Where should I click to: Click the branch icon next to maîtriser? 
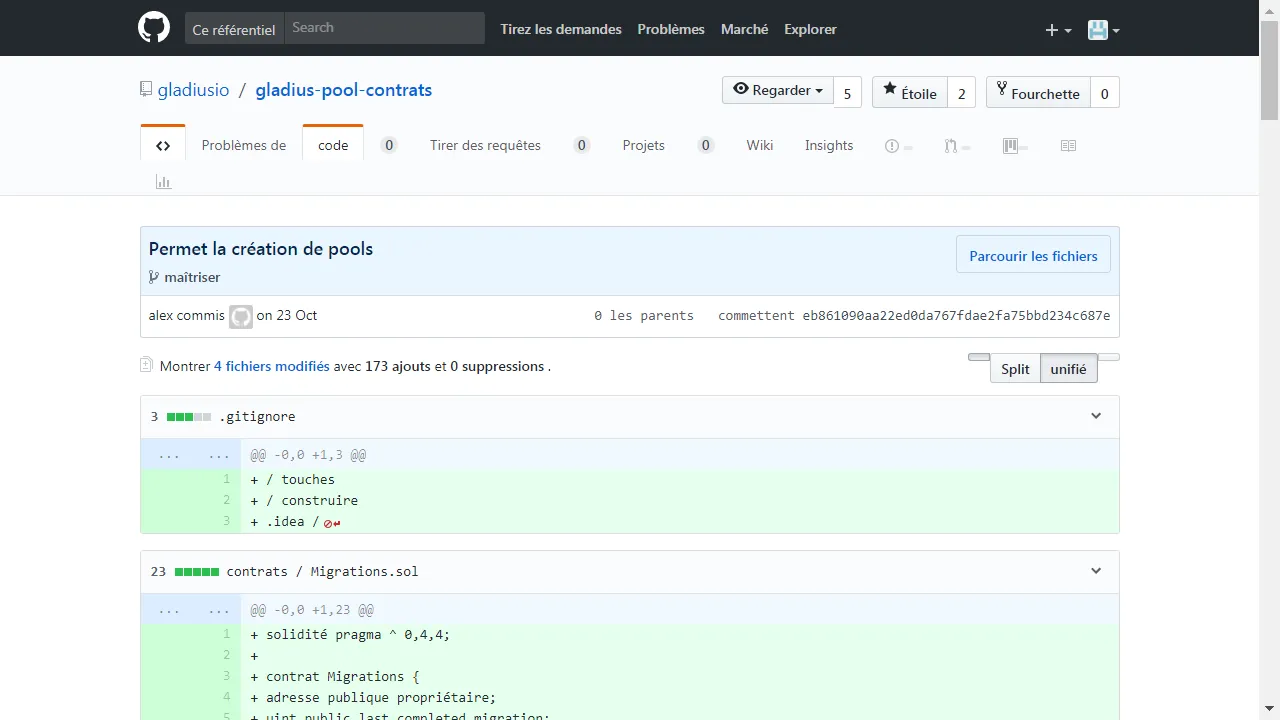point(154,277)
